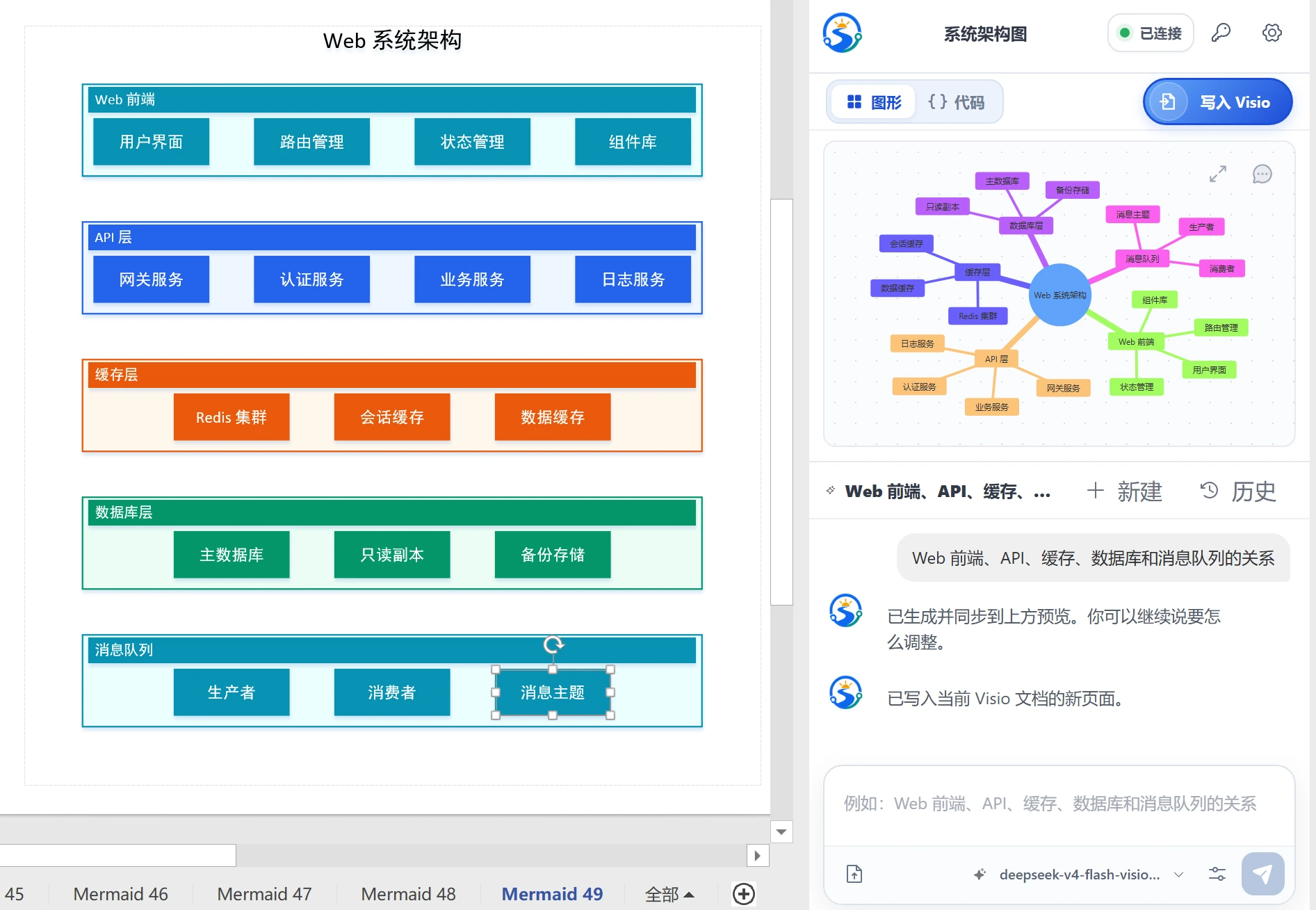Screen dimensions: 1316x910
Task: Click the horizontal scrollbar right arrow
Action: point(758,856)
